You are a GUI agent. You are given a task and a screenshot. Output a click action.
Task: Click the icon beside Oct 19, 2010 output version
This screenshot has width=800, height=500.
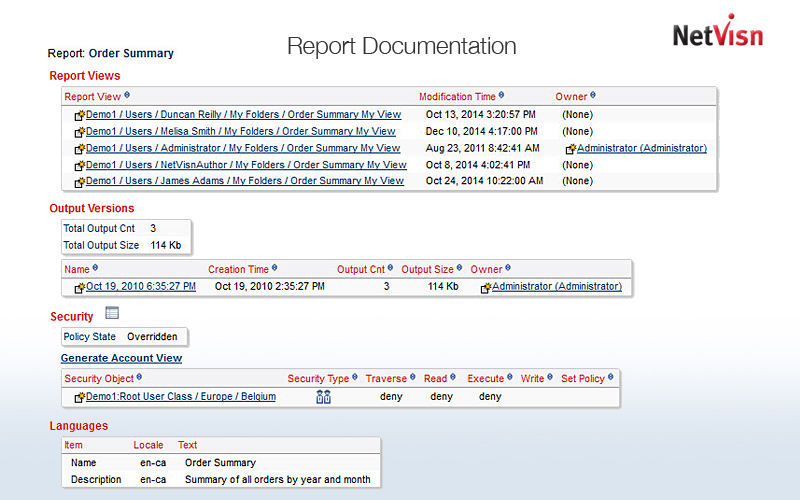tap(79, 288)
